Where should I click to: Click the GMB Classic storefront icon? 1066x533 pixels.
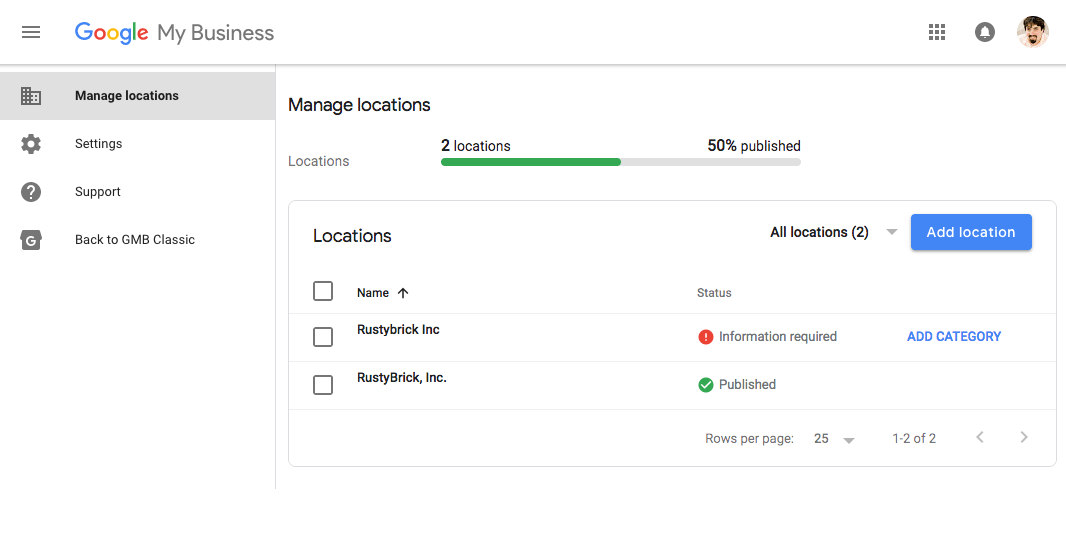(31, 240)
